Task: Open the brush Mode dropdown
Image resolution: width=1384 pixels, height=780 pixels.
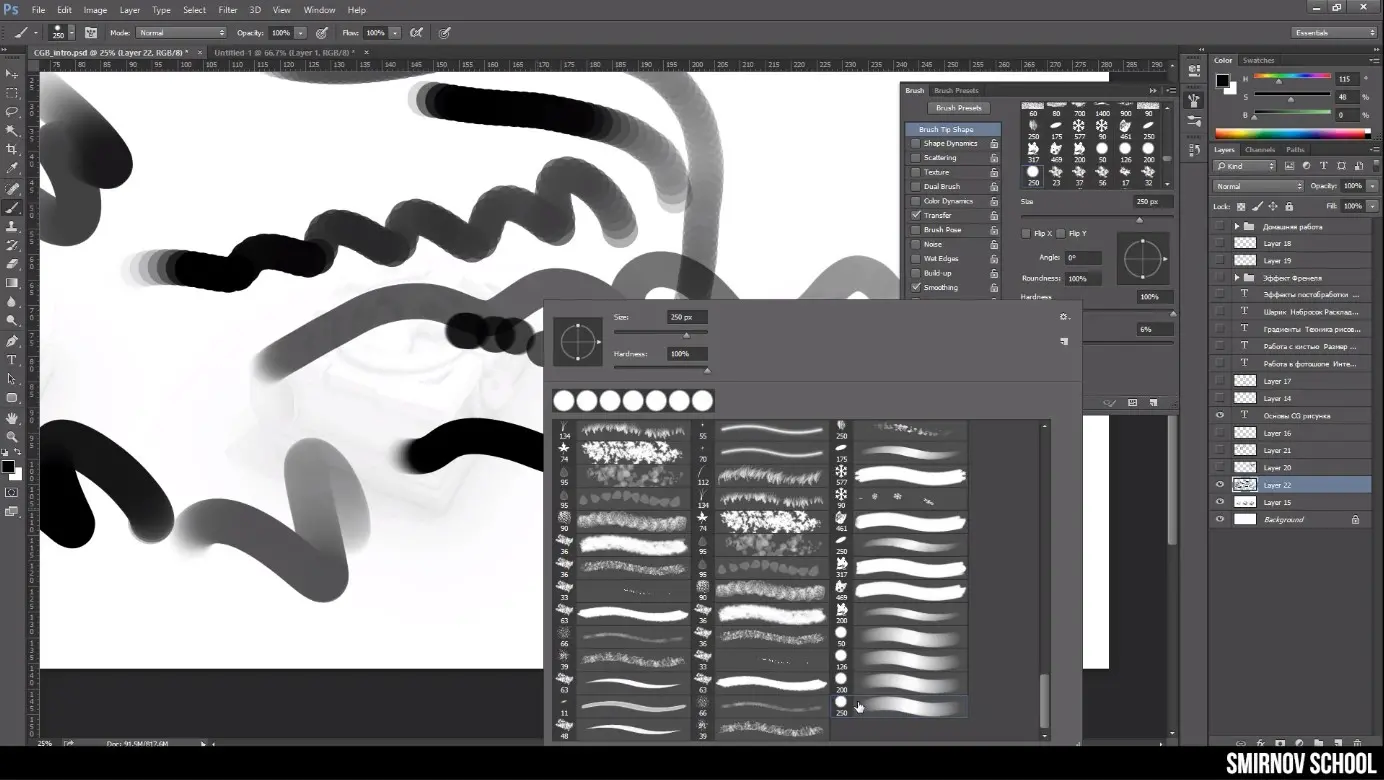Action: 181,33
